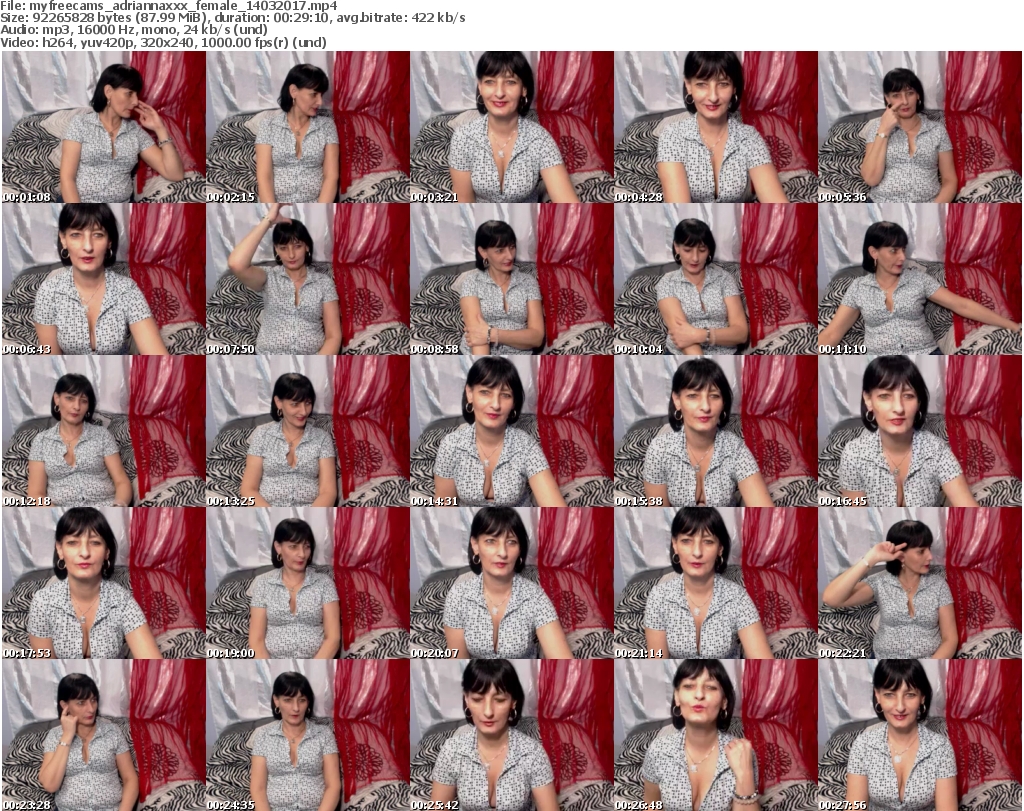The image size is (1024, 811).
Task: Click the frame at 00:07:50
Action: (308, 279)
